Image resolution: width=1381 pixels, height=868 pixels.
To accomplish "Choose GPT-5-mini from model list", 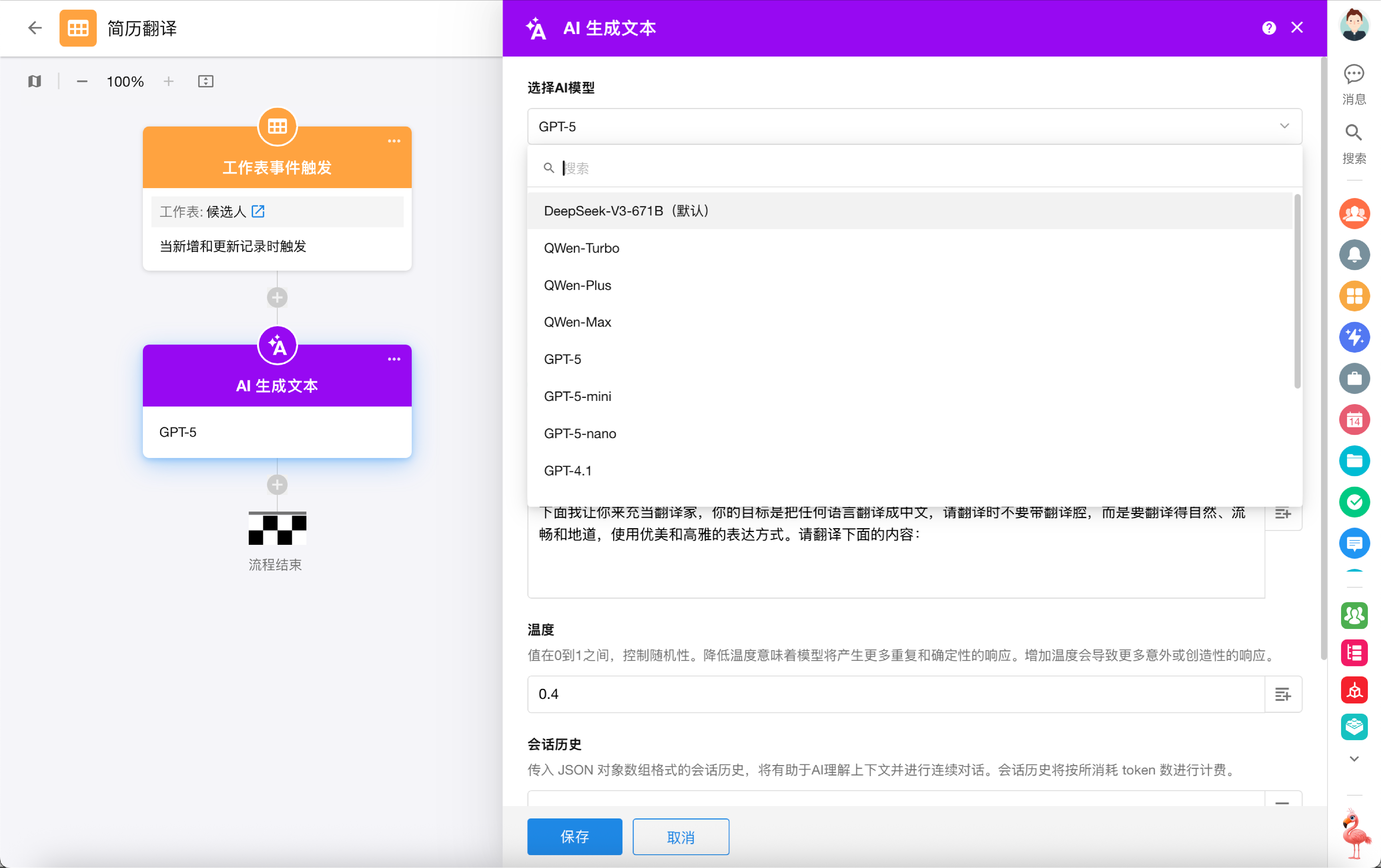I will pyautogui.click(x=578, y=396).
